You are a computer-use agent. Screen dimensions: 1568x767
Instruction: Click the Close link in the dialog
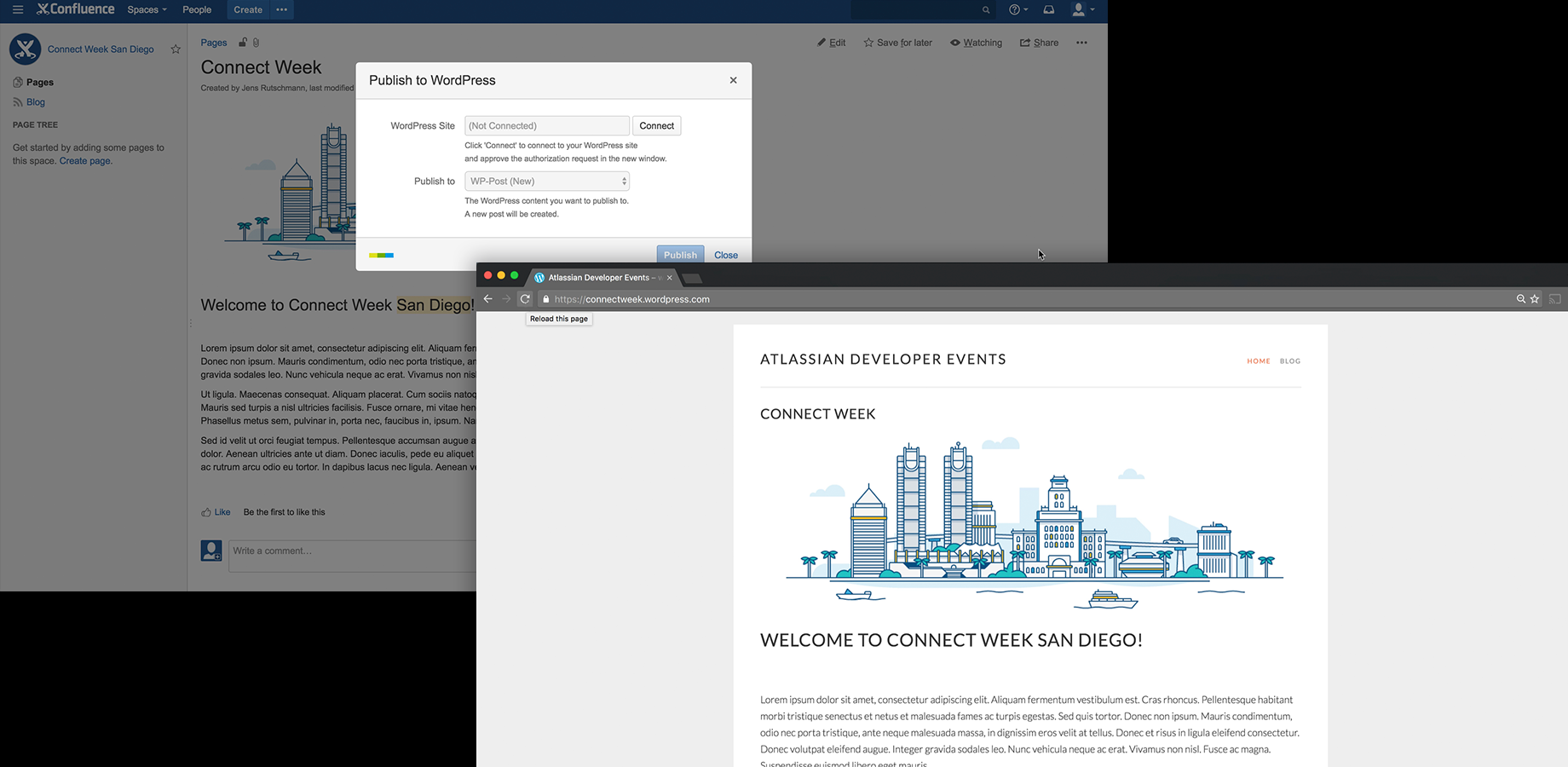point(726,255)
